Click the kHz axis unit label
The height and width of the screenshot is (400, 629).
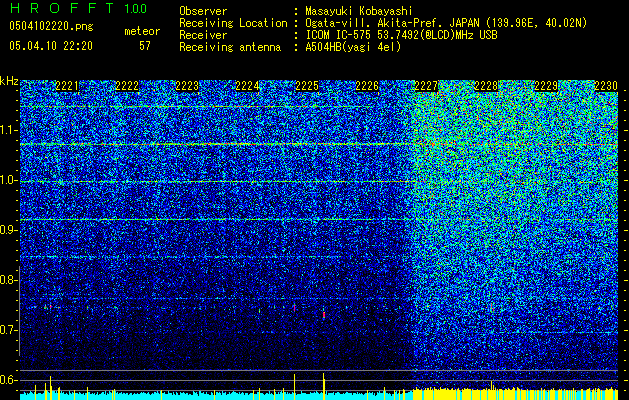pyautogui.click(x=9, y=81)
